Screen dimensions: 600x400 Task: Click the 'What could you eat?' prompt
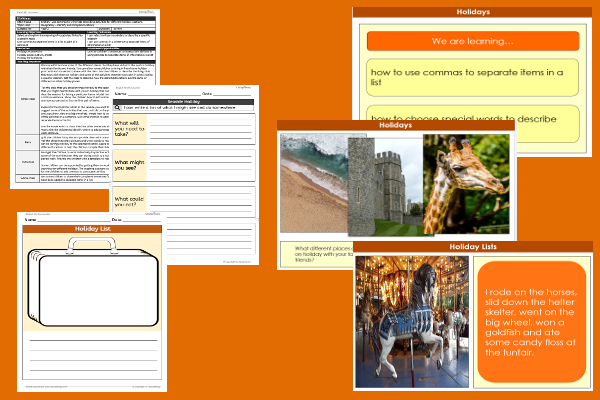(x=130, y=200)
